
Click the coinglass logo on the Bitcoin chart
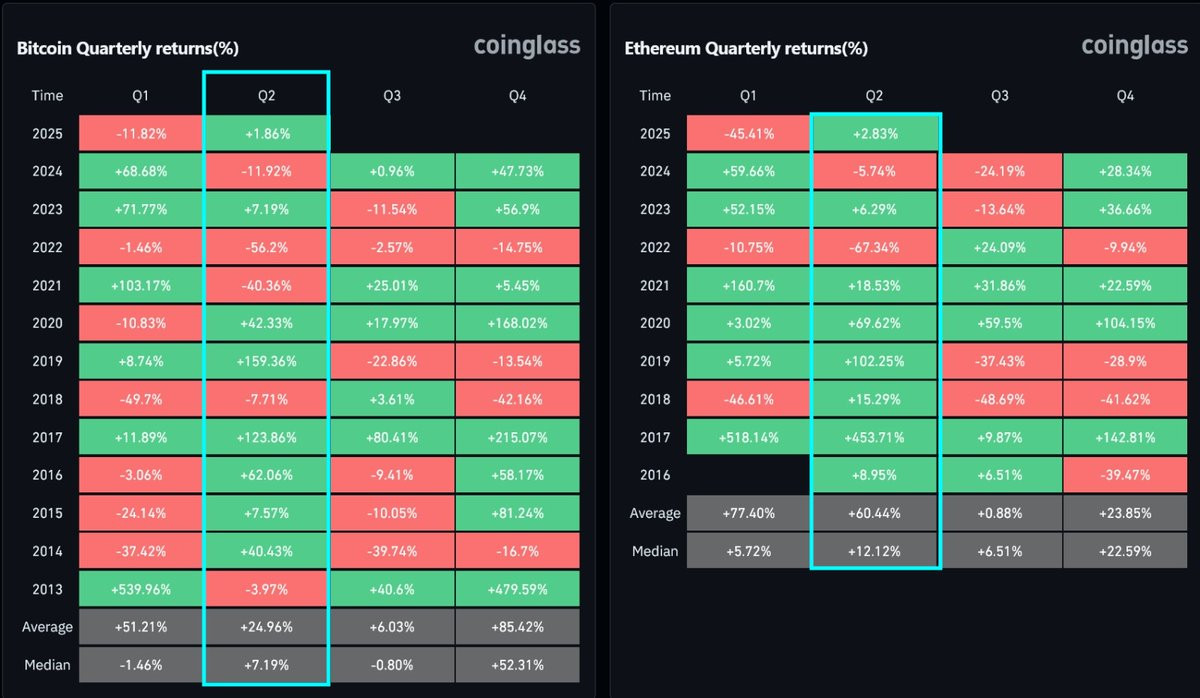point(525,47)
